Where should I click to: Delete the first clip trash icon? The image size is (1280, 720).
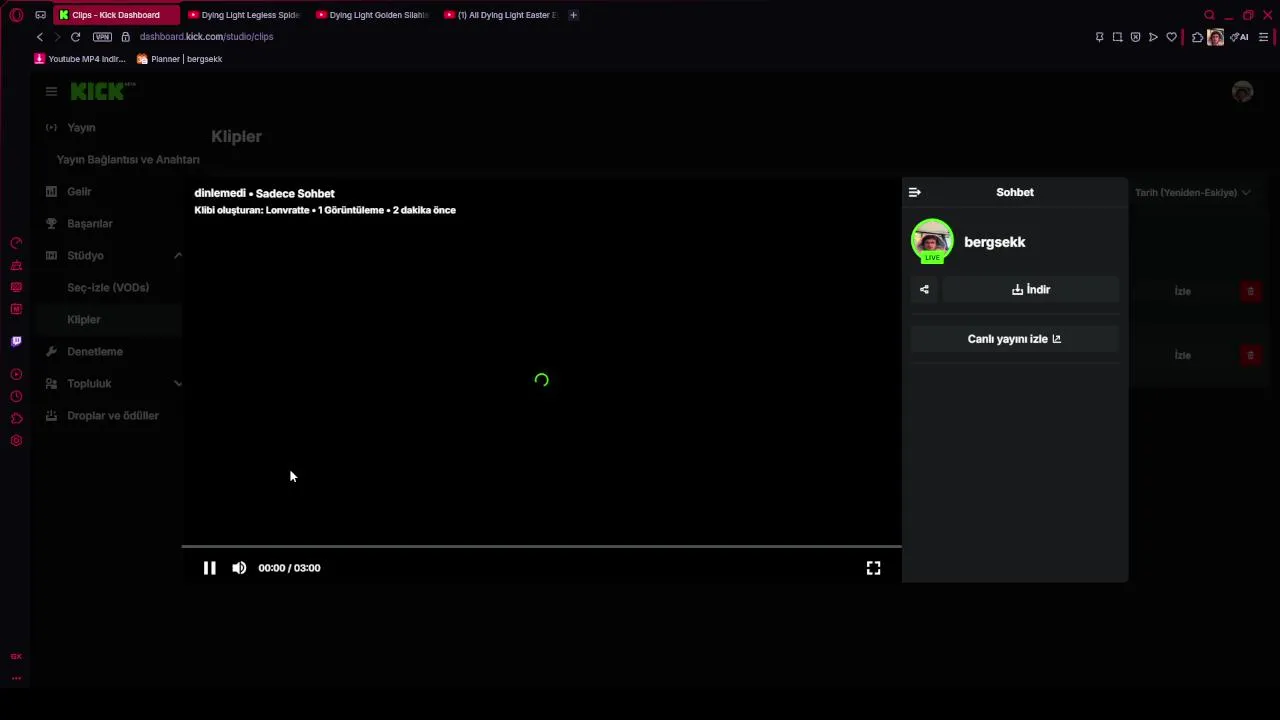click(1250, 291)
